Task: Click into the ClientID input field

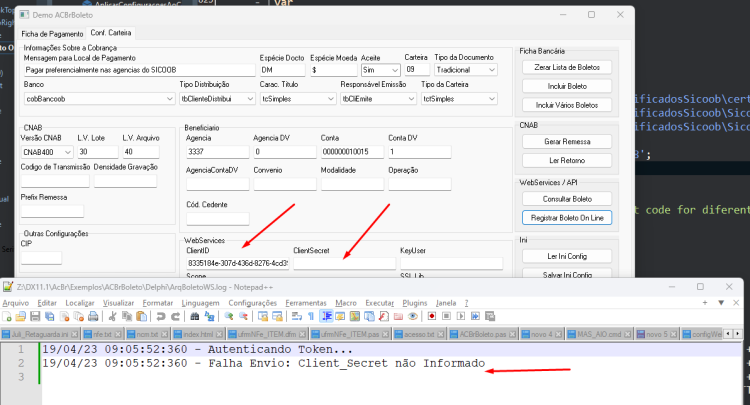Action: [238, 263]
